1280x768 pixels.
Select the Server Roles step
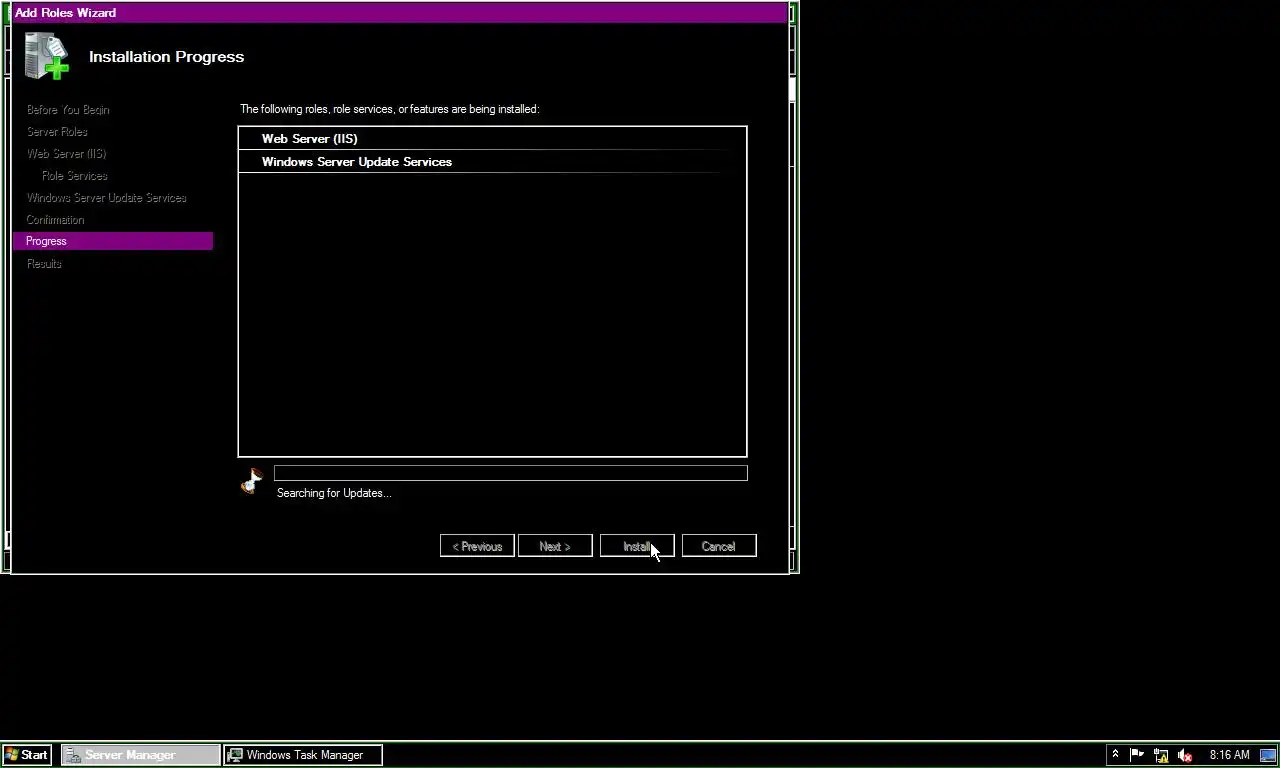(x=57, y=132)
